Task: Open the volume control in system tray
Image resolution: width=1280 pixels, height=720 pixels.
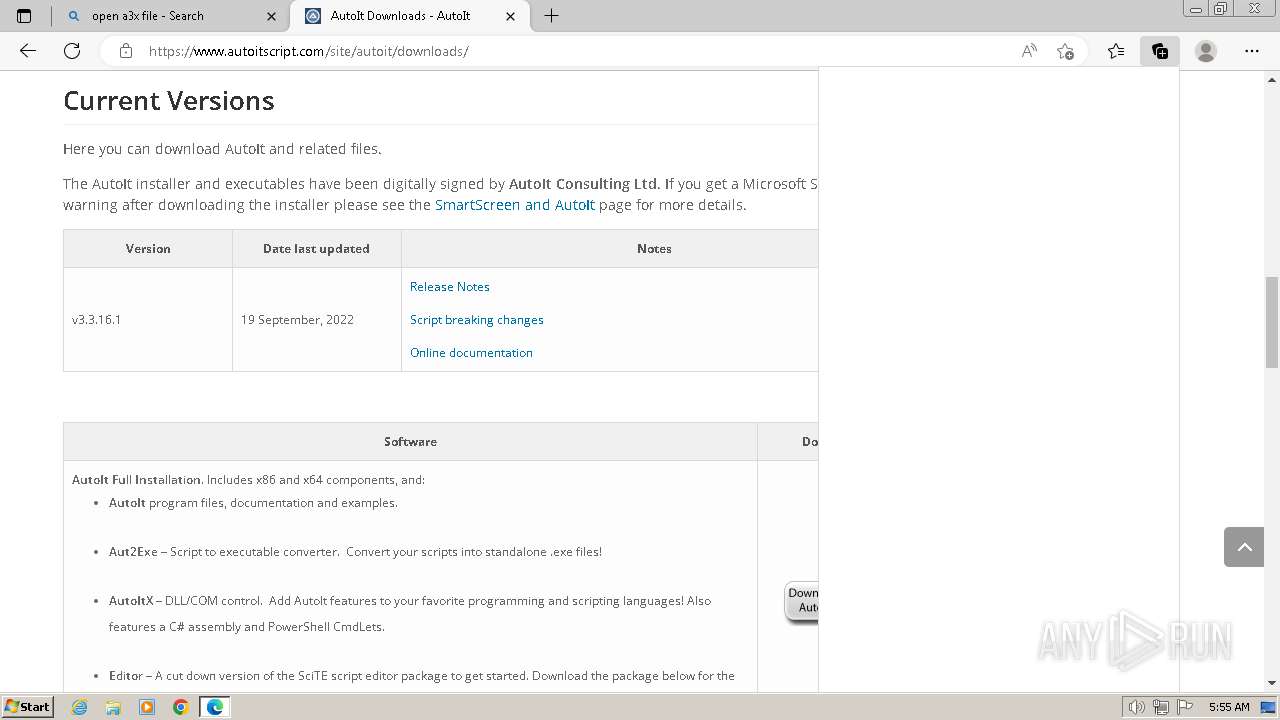Action: coord(1137,707)
